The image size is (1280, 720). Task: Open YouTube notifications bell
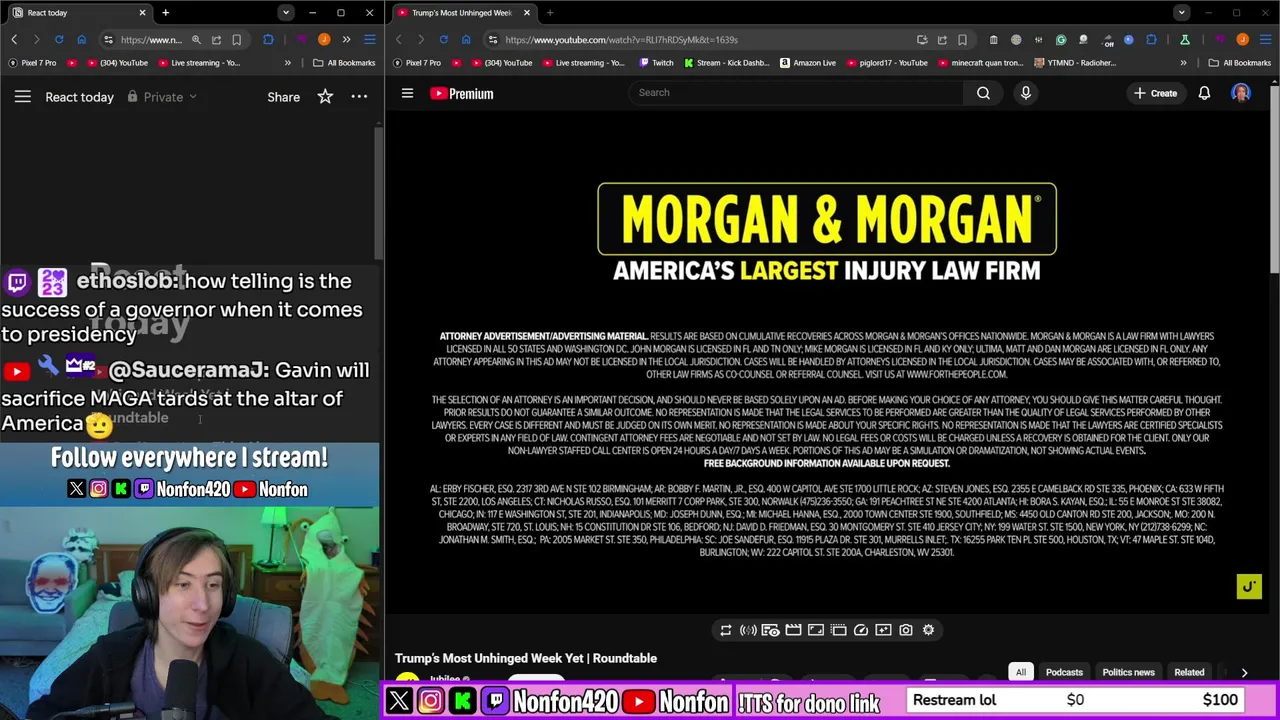1204,93
